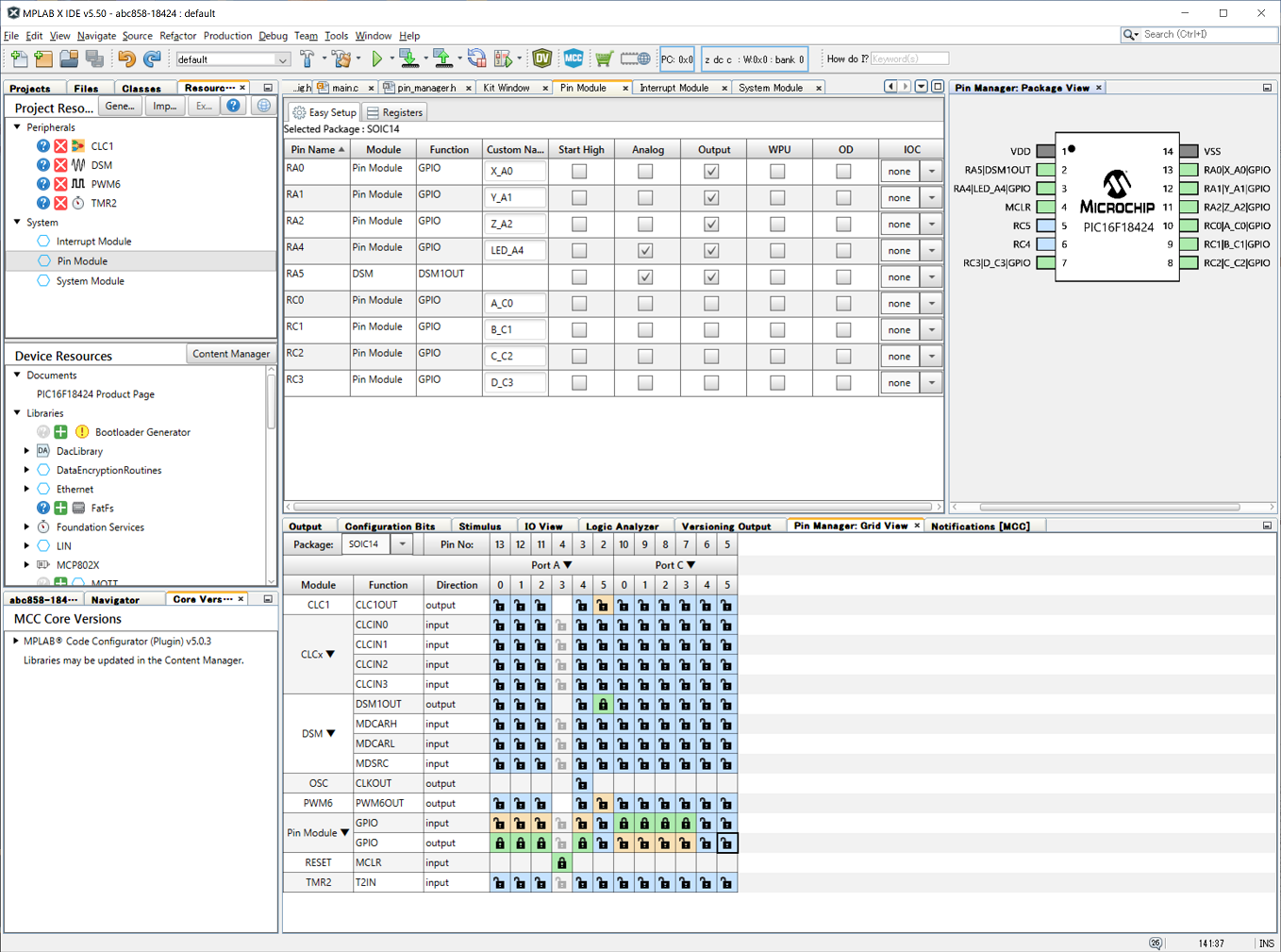
Task: Click Make and Program Device icon
Action: (x=408, y=58)
